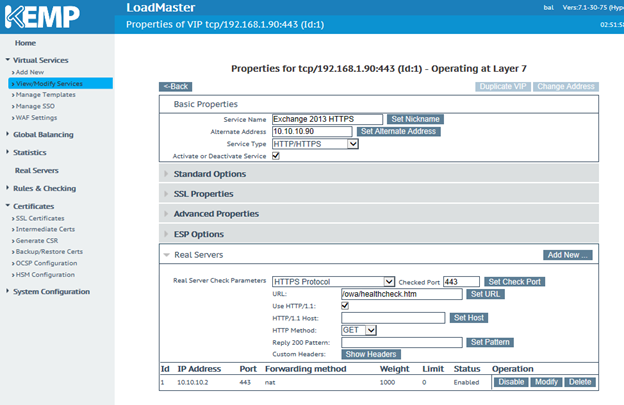This screenshot has width=624, height=405.
Task: Click the Forwarding method column header
Action: tap(305, 369)
